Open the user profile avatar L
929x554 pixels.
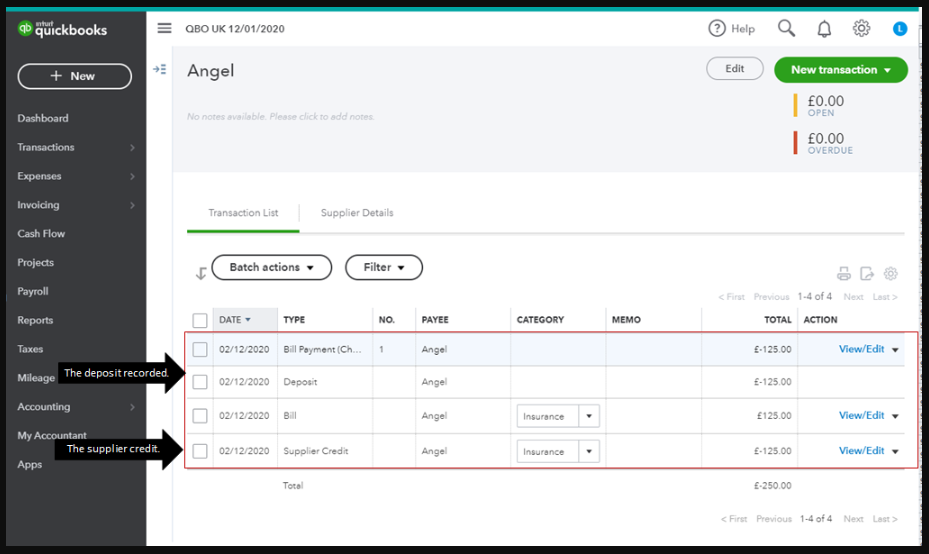pos(899,28)
